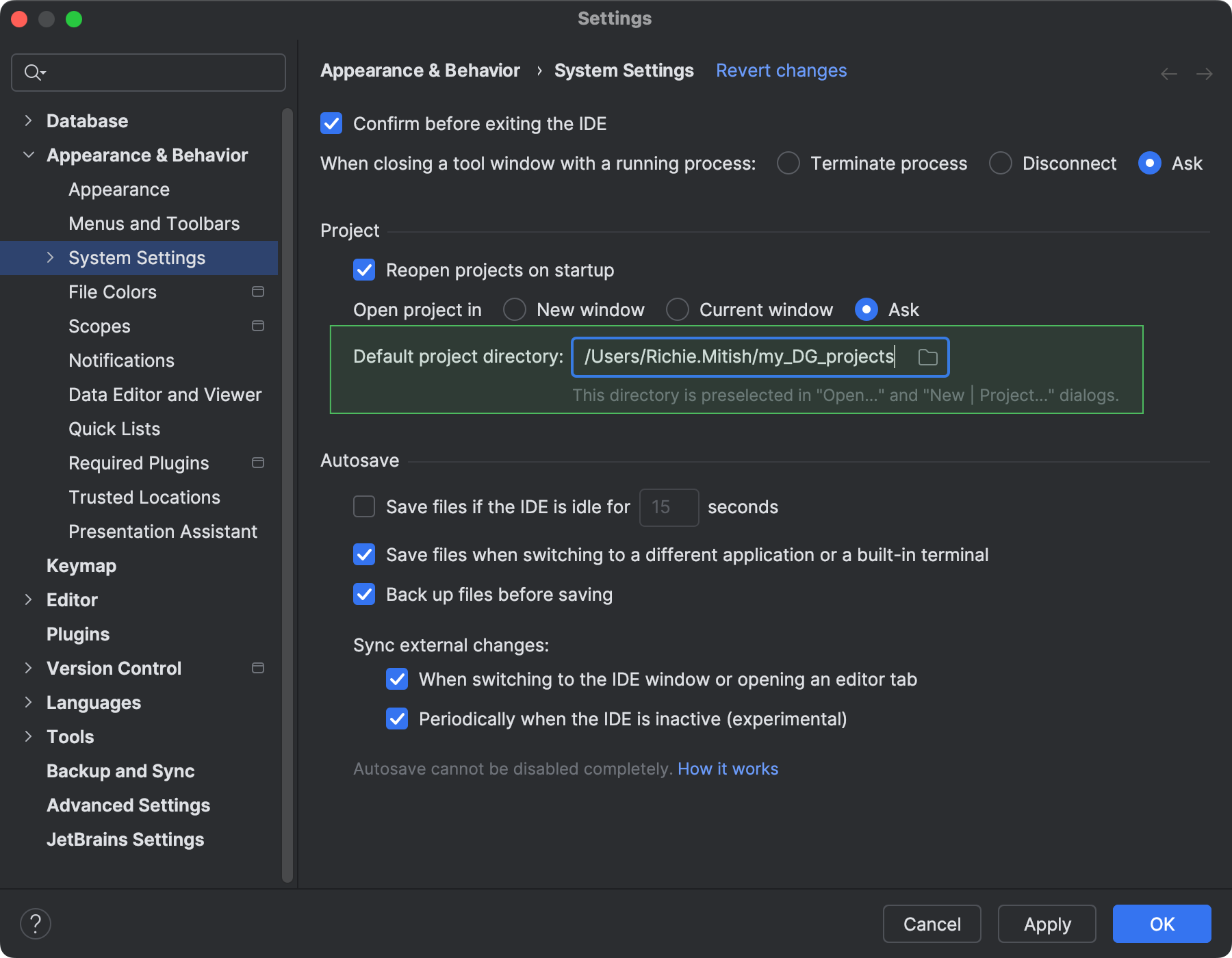Click the idle seconds input field
Viewport: 1232px width, 958px height.
(669, 507)
